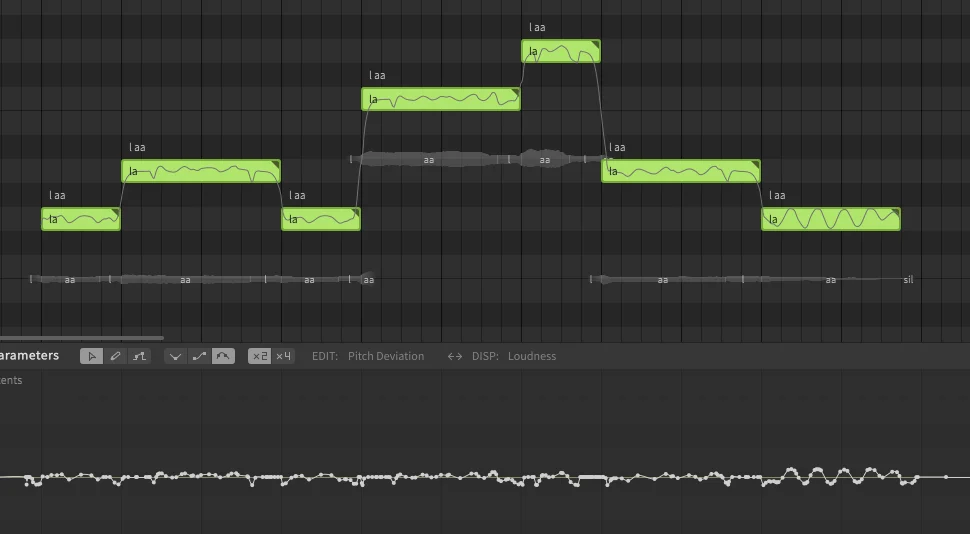Viewport: 970px width, 534px height.
Task: Choose the arched spline interpolation icon
Action: point(223,356)
